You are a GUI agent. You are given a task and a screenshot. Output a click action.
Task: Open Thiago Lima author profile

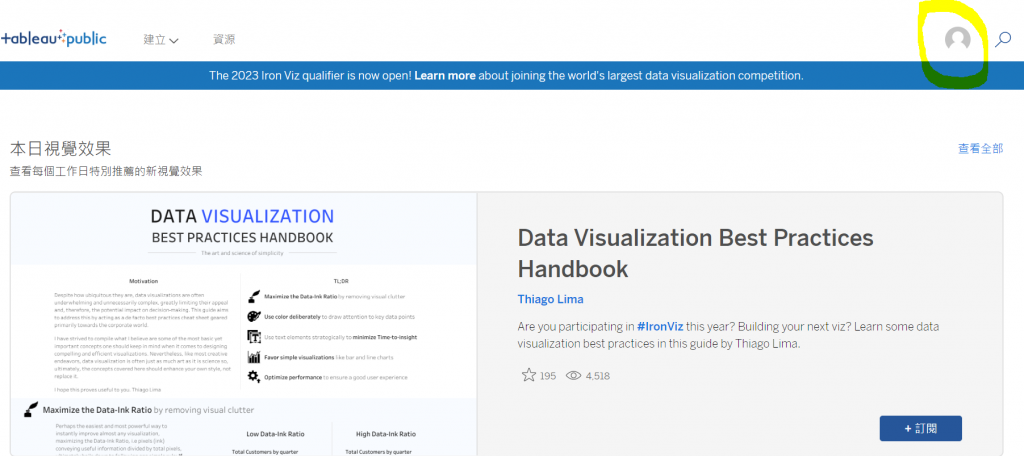coord(551,299)
